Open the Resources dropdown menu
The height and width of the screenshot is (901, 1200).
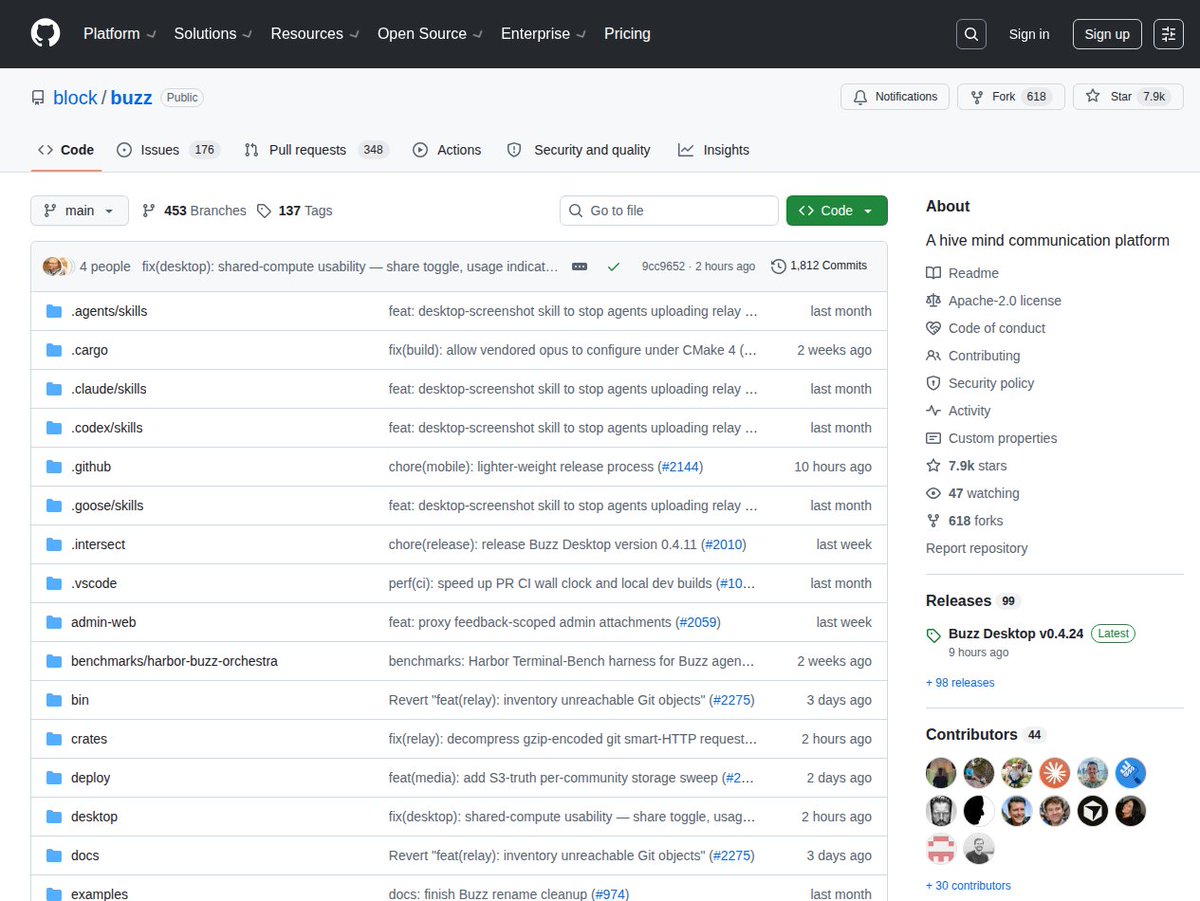coord(314,34)
